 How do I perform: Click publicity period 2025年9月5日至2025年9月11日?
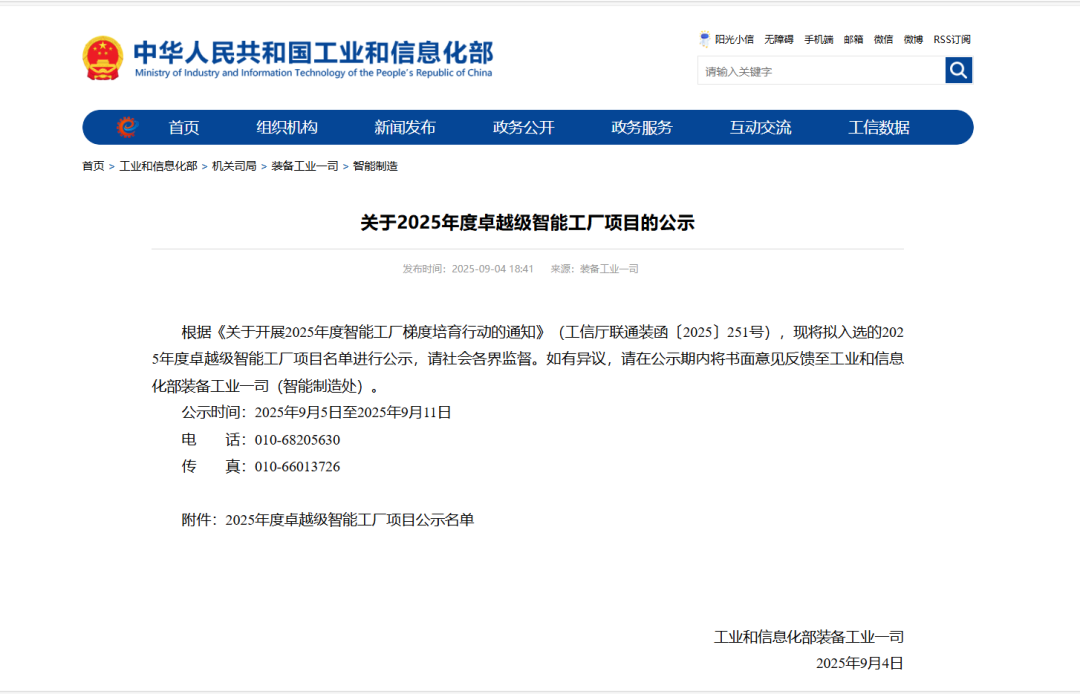(x=353, y=412)
